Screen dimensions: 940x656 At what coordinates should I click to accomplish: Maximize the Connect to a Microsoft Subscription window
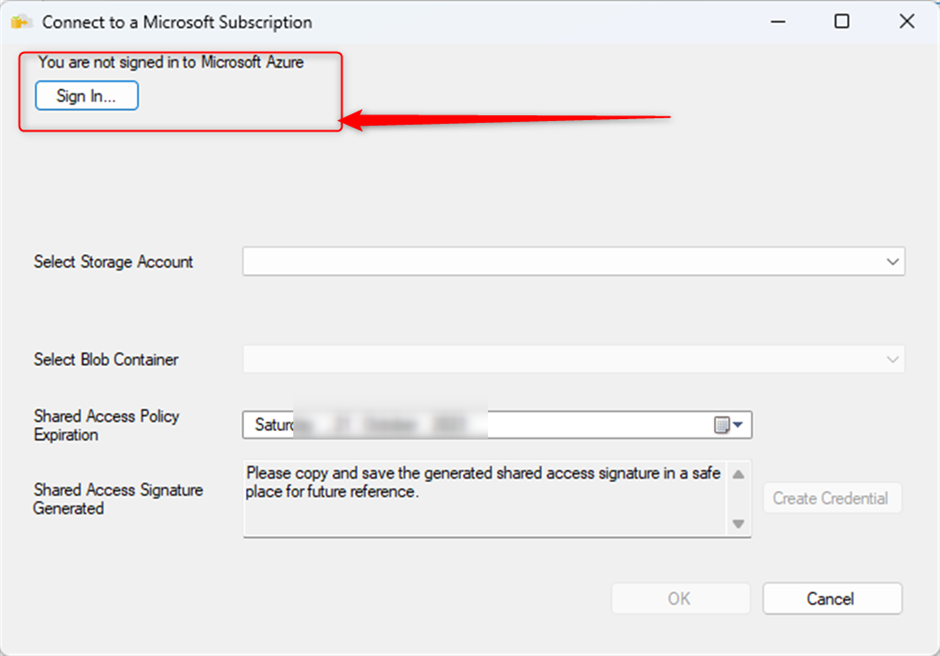click(842, 22)
